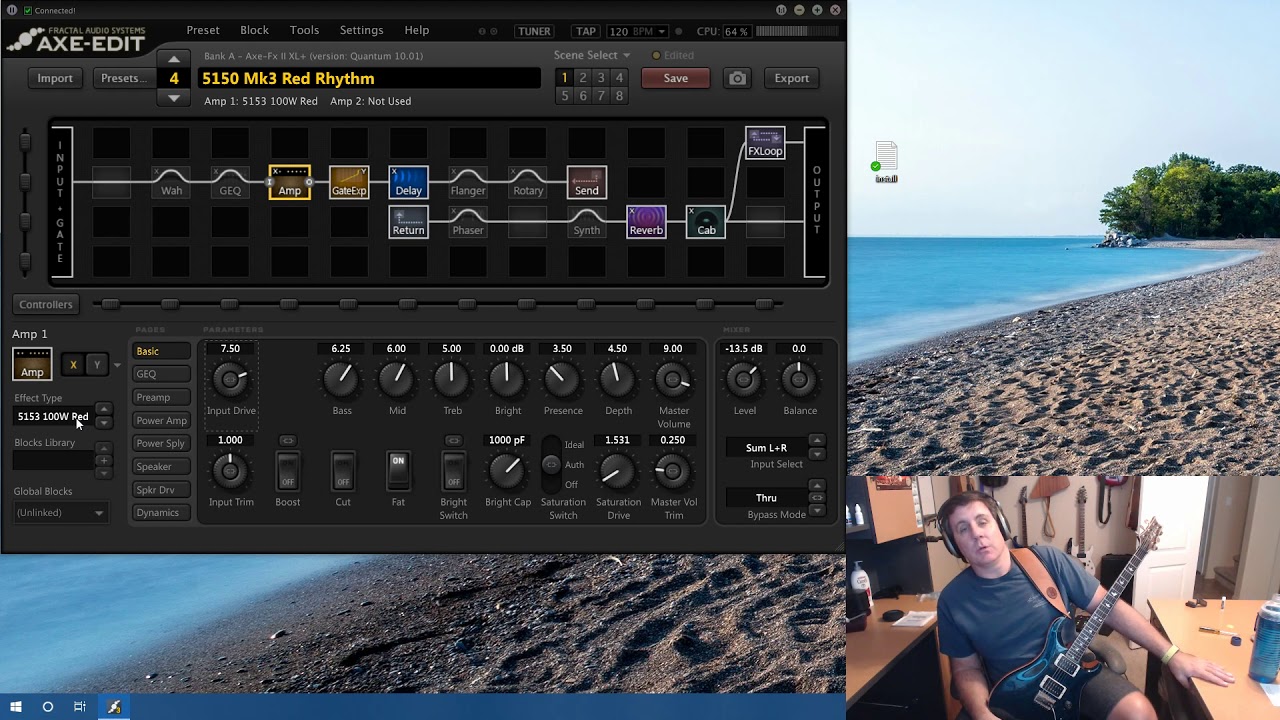Click the Export button
The image size is (1280, 720).
pyautogui.click(x=792, y=78)
